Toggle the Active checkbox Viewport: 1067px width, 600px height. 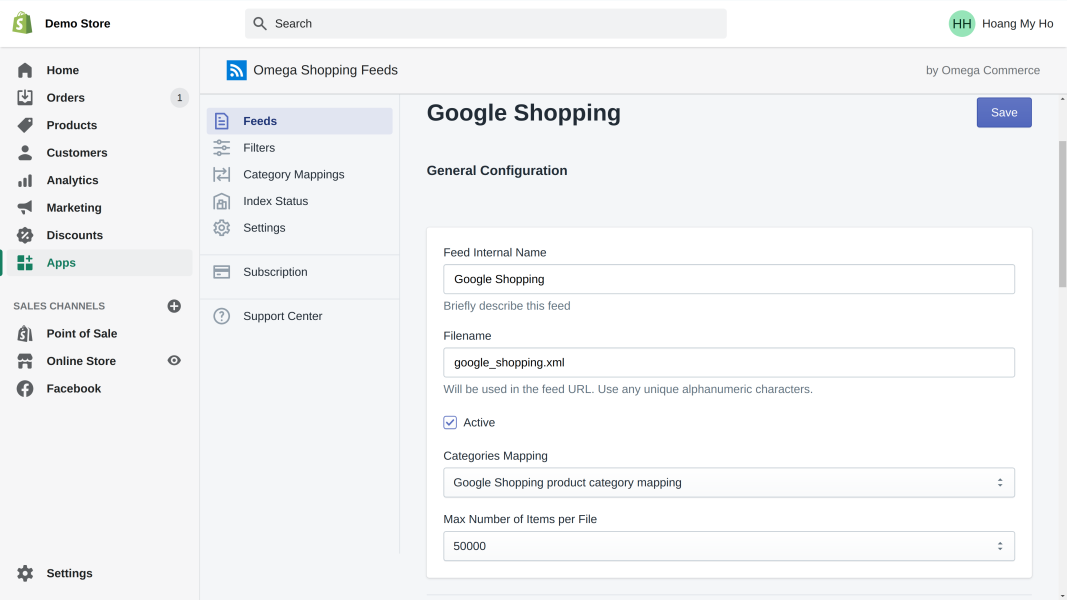(x=450, y=422)
